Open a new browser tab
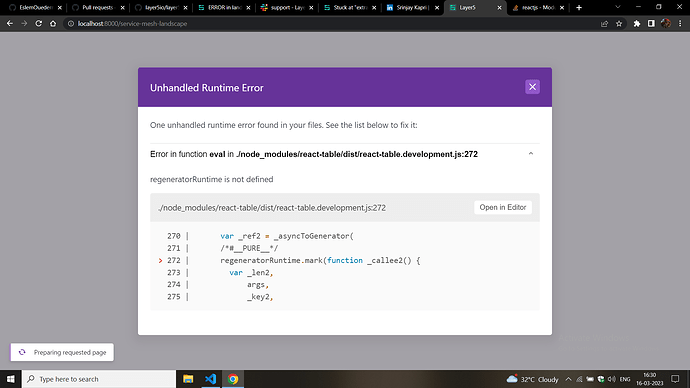This screenshot has height=388, width=690. coord(579,7)
